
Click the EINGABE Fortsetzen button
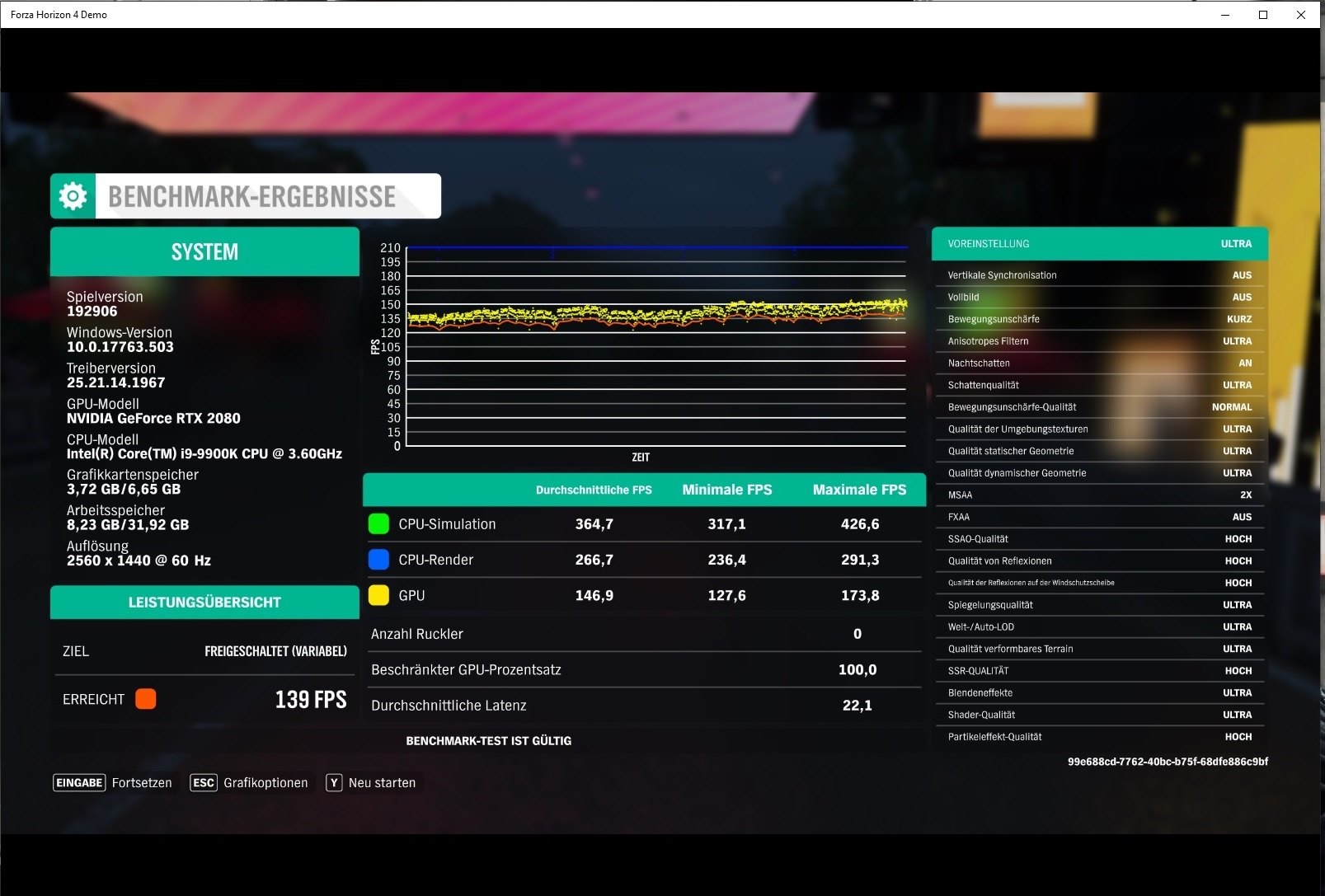[113, 782]
